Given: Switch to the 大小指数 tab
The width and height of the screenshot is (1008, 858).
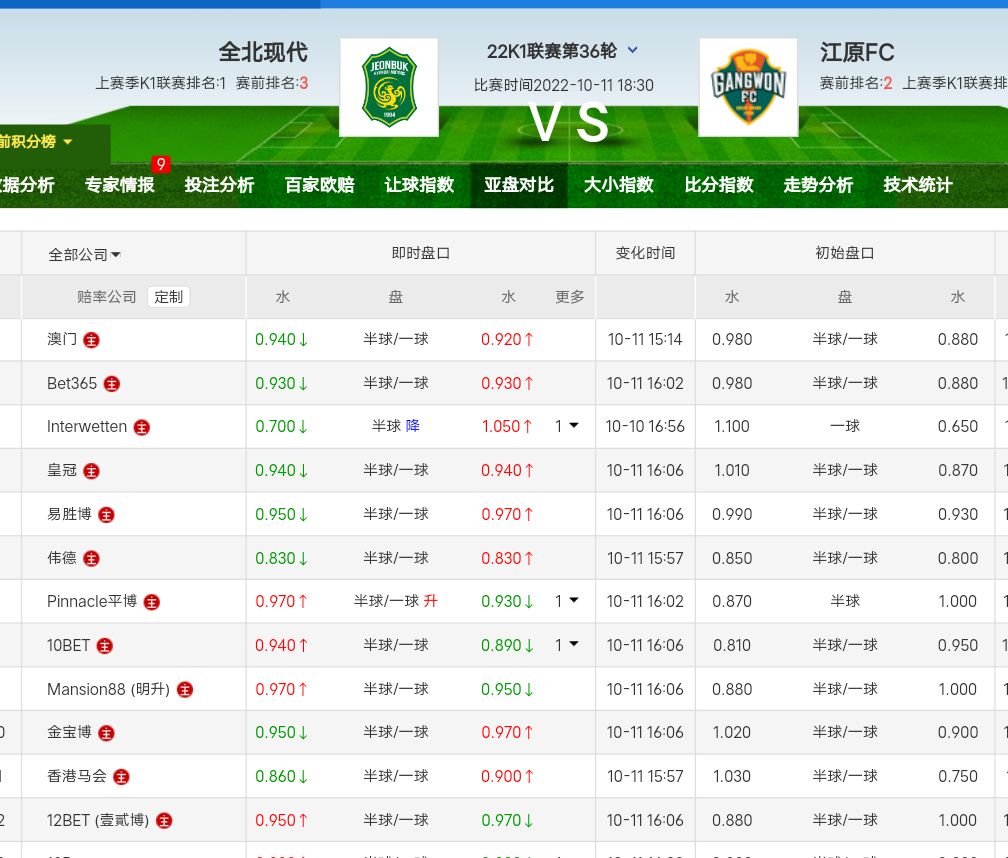Looking at the screenshot, I should pos(618,185).
